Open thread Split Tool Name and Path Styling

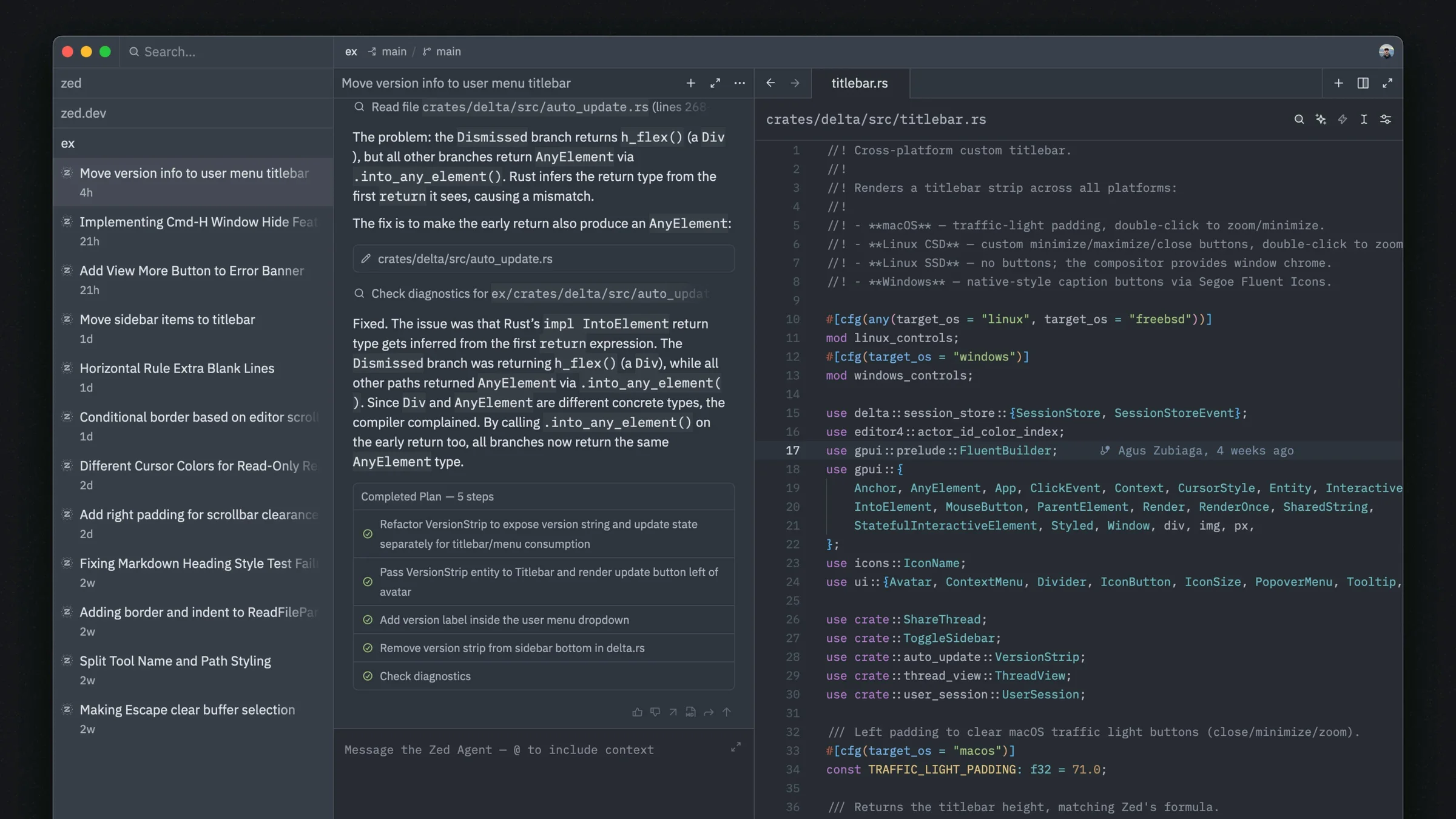[x=193, y=670]
